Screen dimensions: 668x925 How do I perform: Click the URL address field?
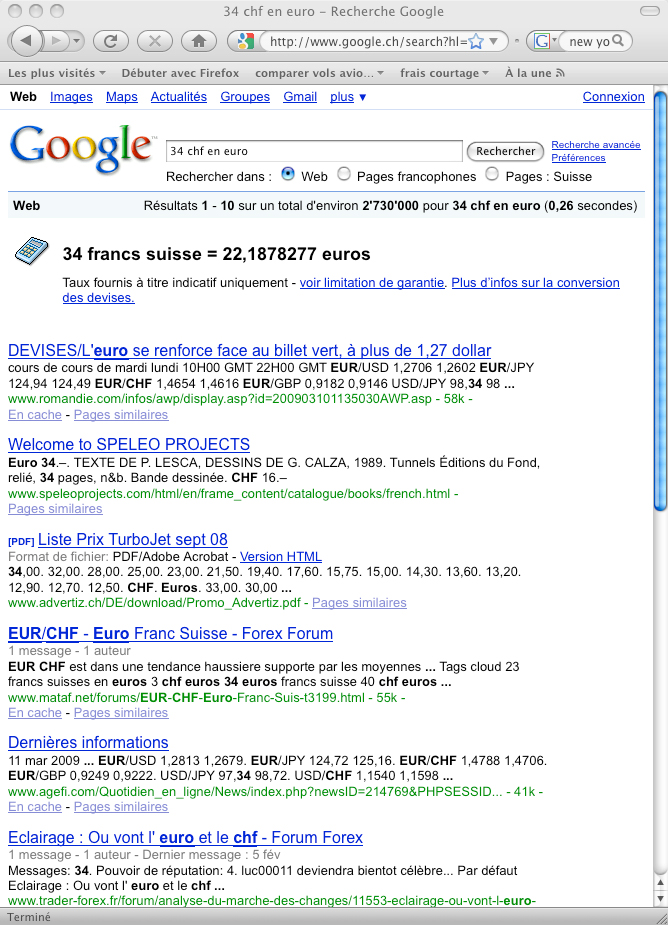tap(368, 41)
